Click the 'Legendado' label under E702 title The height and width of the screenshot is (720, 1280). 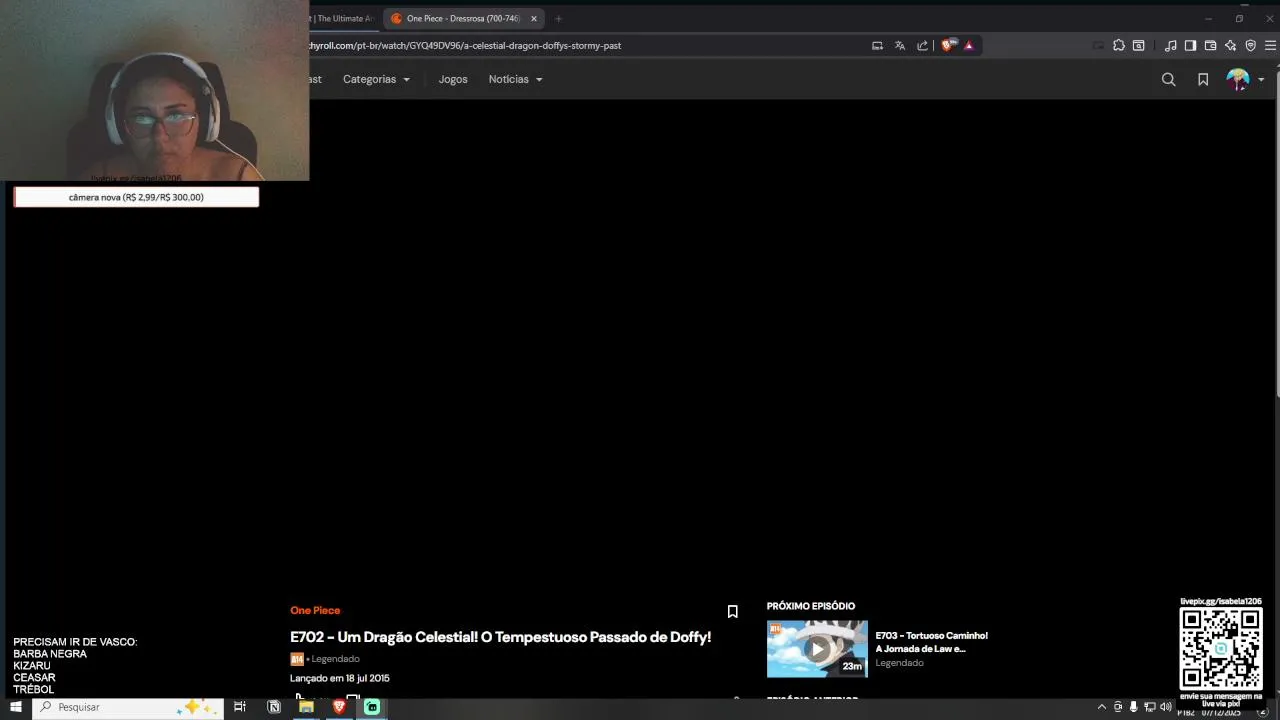pos(335,659)
